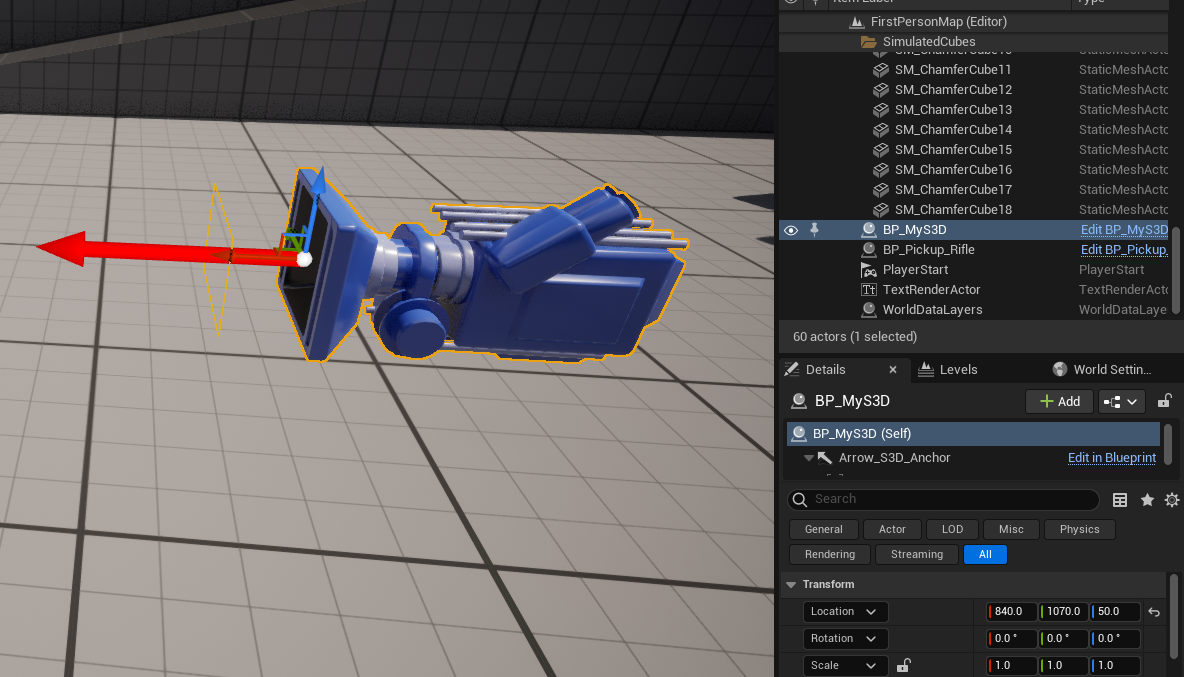Open the Scale type dropdown
Image resolution: width=1184 pixels, height=677 pixels.
pos(845,666)
